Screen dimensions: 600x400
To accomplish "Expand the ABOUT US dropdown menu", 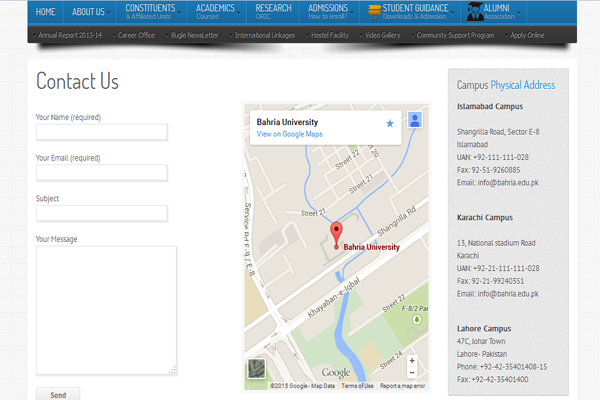I will 91,12.
